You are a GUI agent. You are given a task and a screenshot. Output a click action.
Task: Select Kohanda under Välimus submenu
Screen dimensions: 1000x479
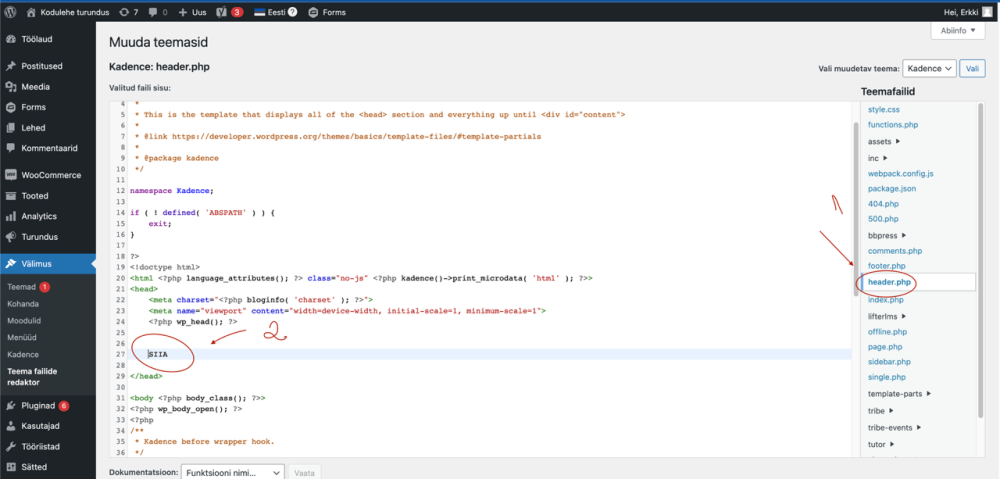pos(25,302)
